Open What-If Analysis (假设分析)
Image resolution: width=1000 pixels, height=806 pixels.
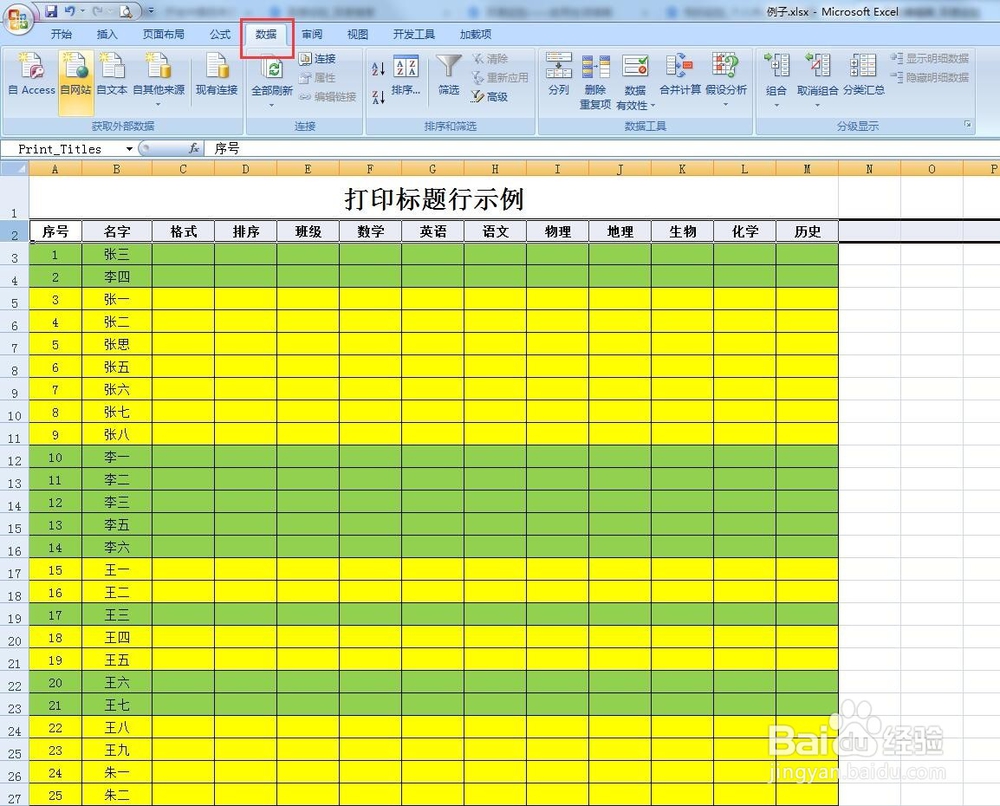pyautogui.click(x=726, y=80)
